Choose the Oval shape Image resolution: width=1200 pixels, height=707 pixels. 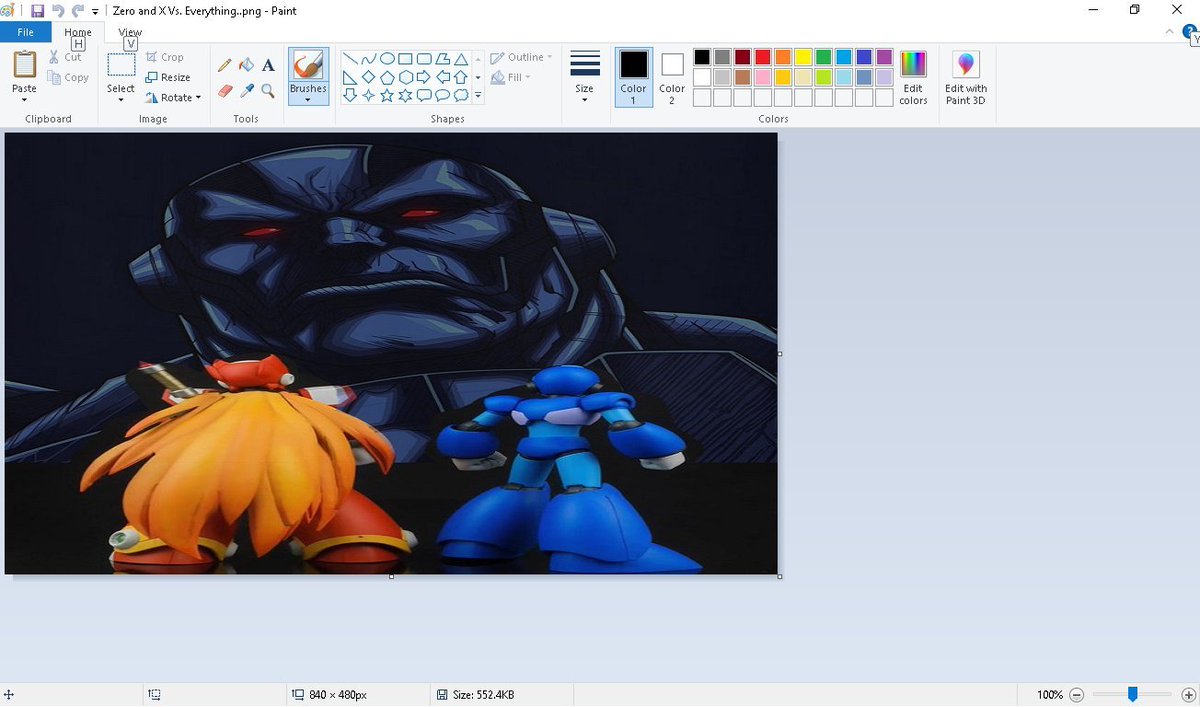coord(387,59)
